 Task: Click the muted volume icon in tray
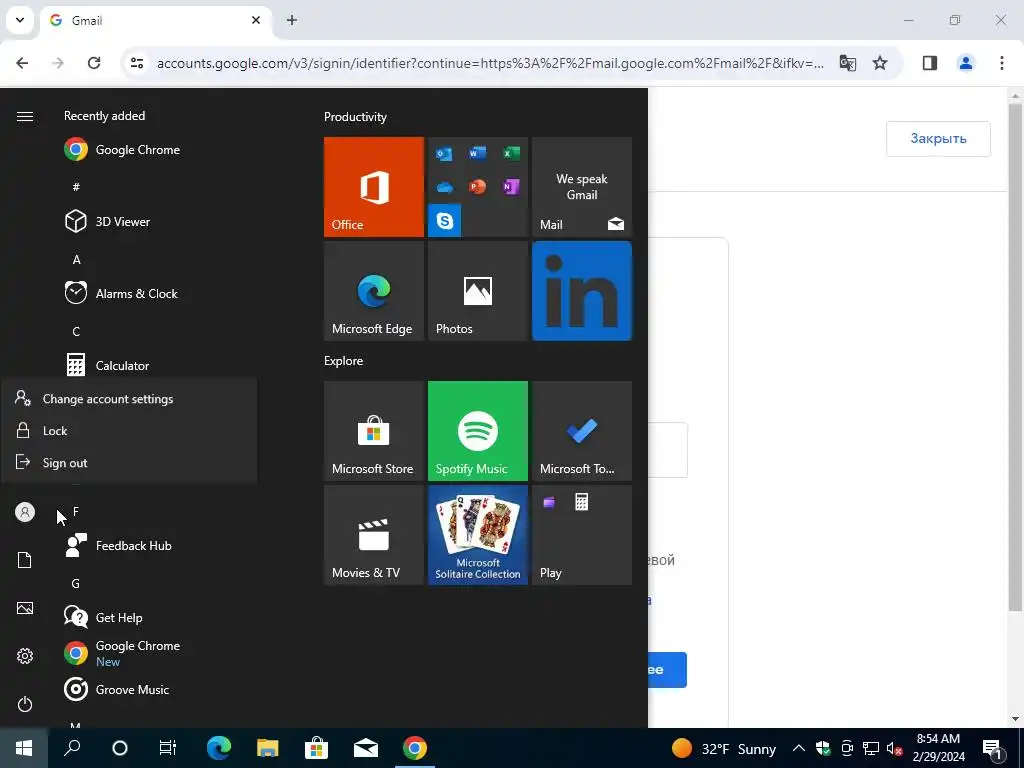(x=894, y=748)
